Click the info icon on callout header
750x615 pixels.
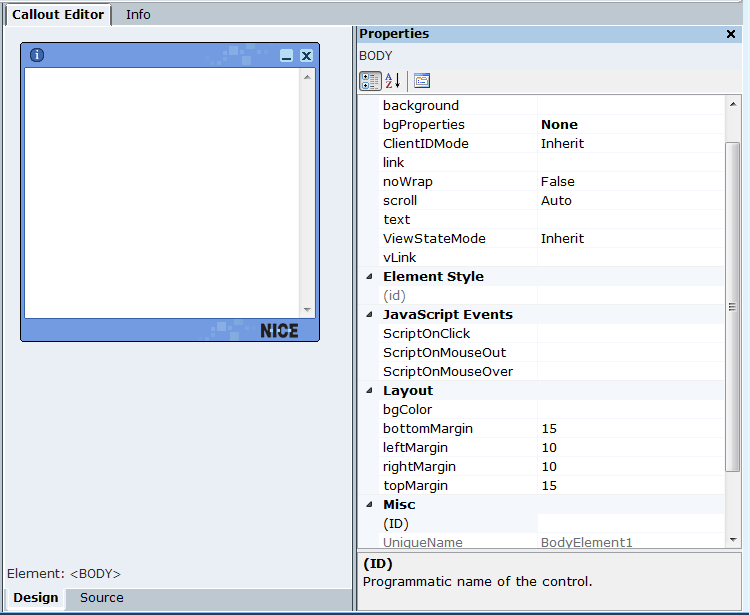pyautogui.click(x=37, y=55)
